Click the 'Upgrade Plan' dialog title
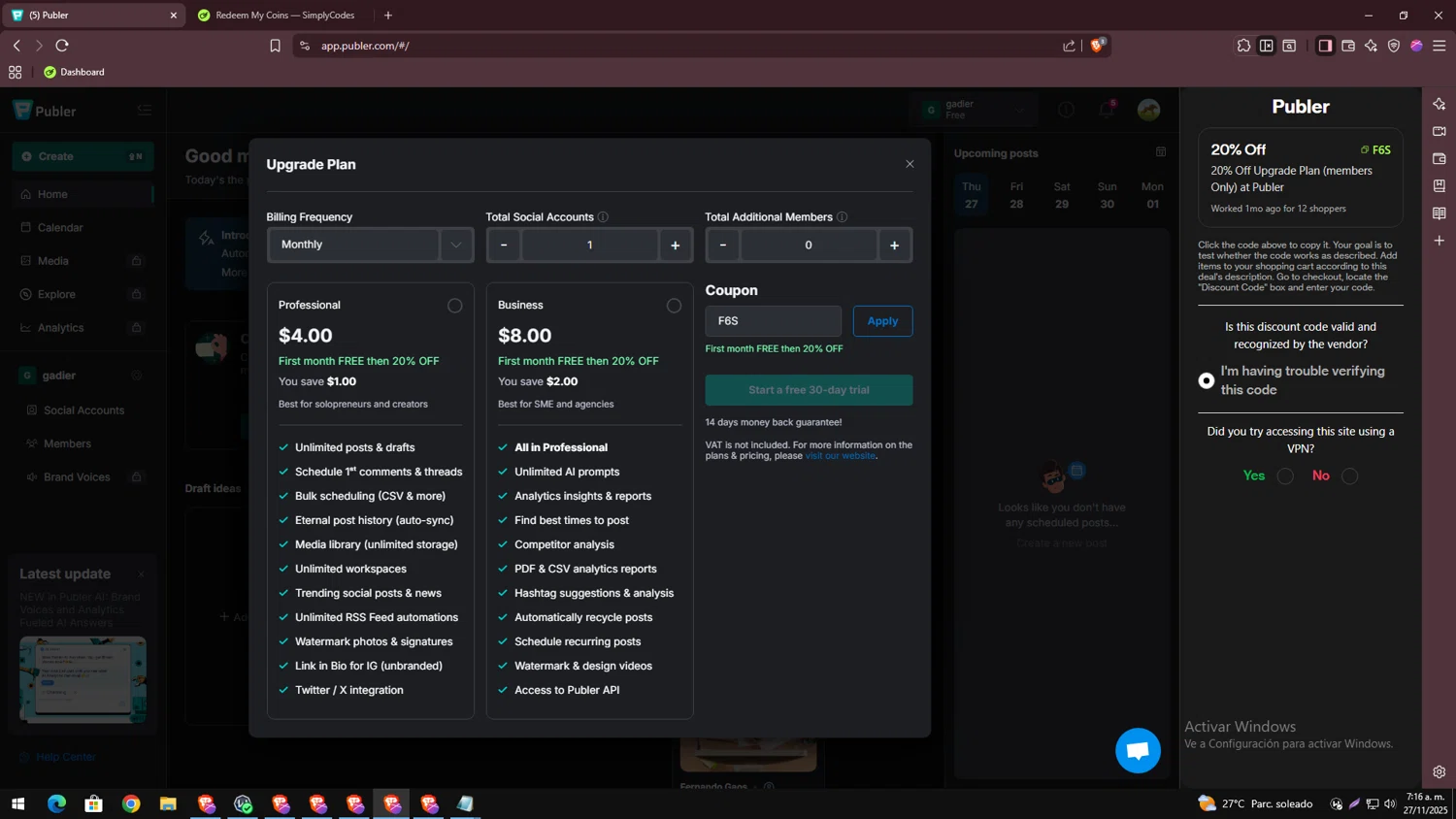Image resolution: width=1456 pixels, height=819 pixels. tap(311, 165)
